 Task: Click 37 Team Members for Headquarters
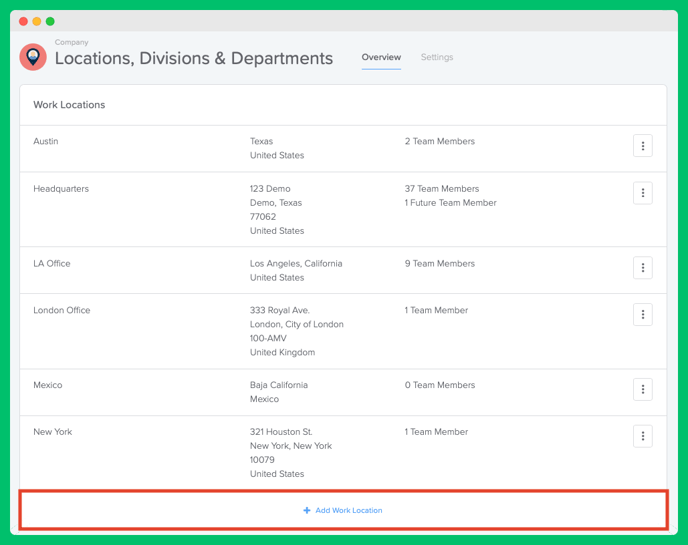coord(442,189)
